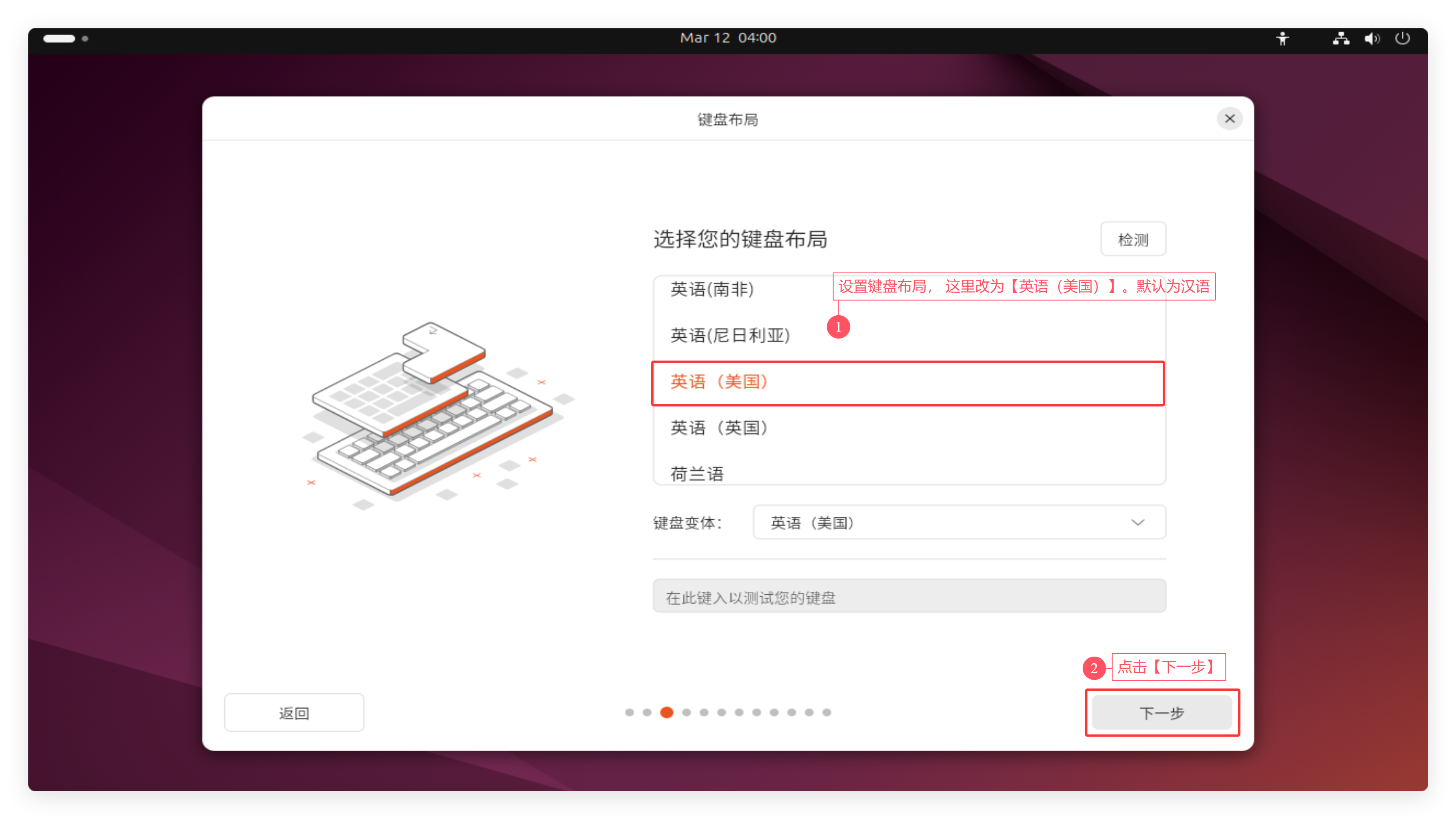The height and width of the screenshot is (819, 1456).
Task: Open the accessibility menu in top bar
Action: (1283, 38)
